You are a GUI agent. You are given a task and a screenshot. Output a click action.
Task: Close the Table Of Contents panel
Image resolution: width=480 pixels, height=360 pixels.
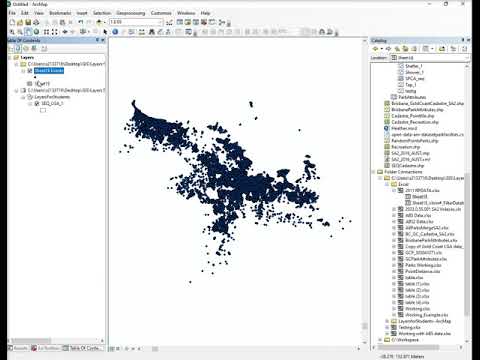(x=103, y=40)
